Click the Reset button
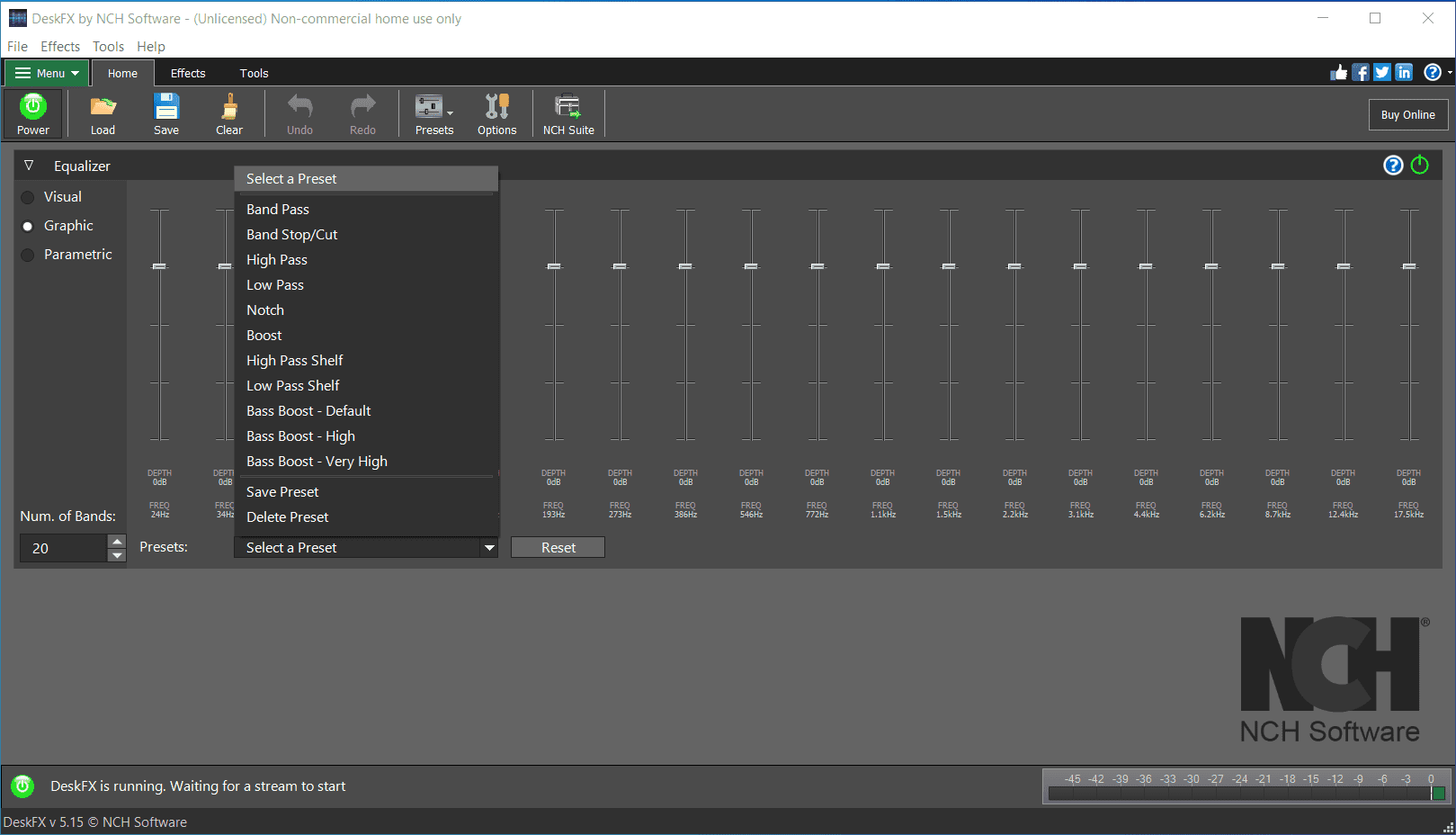 558,547
